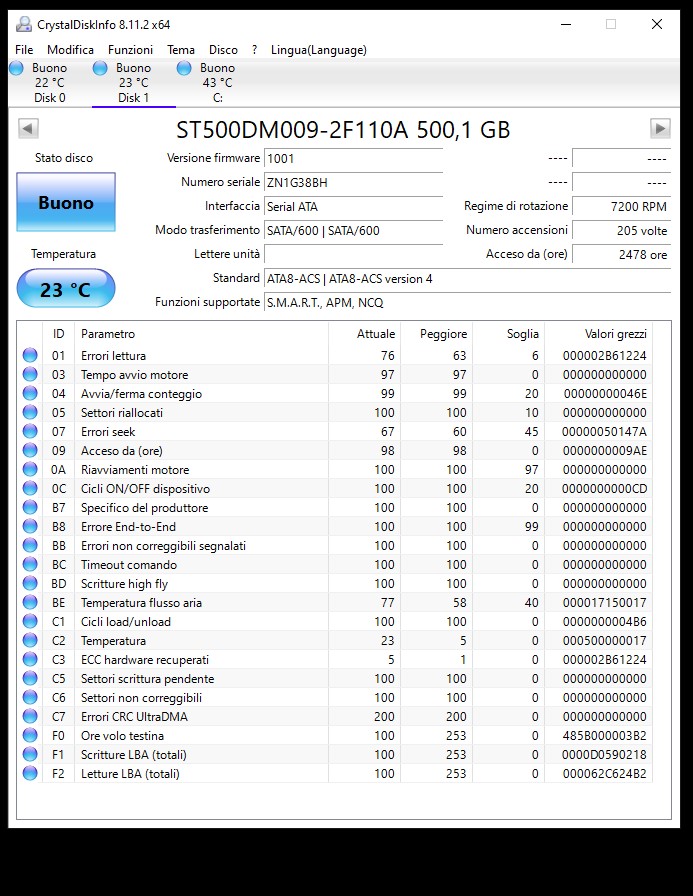
Task: Click status orb for F0 Ore volo testina
Action: pyautogui.click(x=30, y=735)
